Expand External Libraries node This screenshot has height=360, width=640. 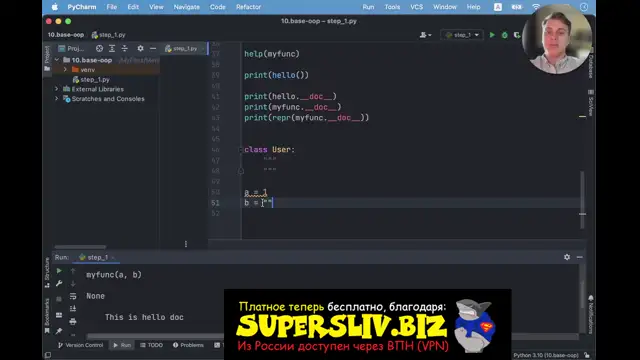coord(56,89)
